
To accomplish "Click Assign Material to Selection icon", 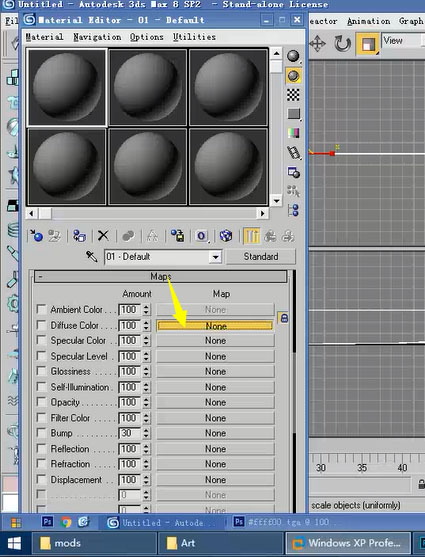I will (79, 236).
